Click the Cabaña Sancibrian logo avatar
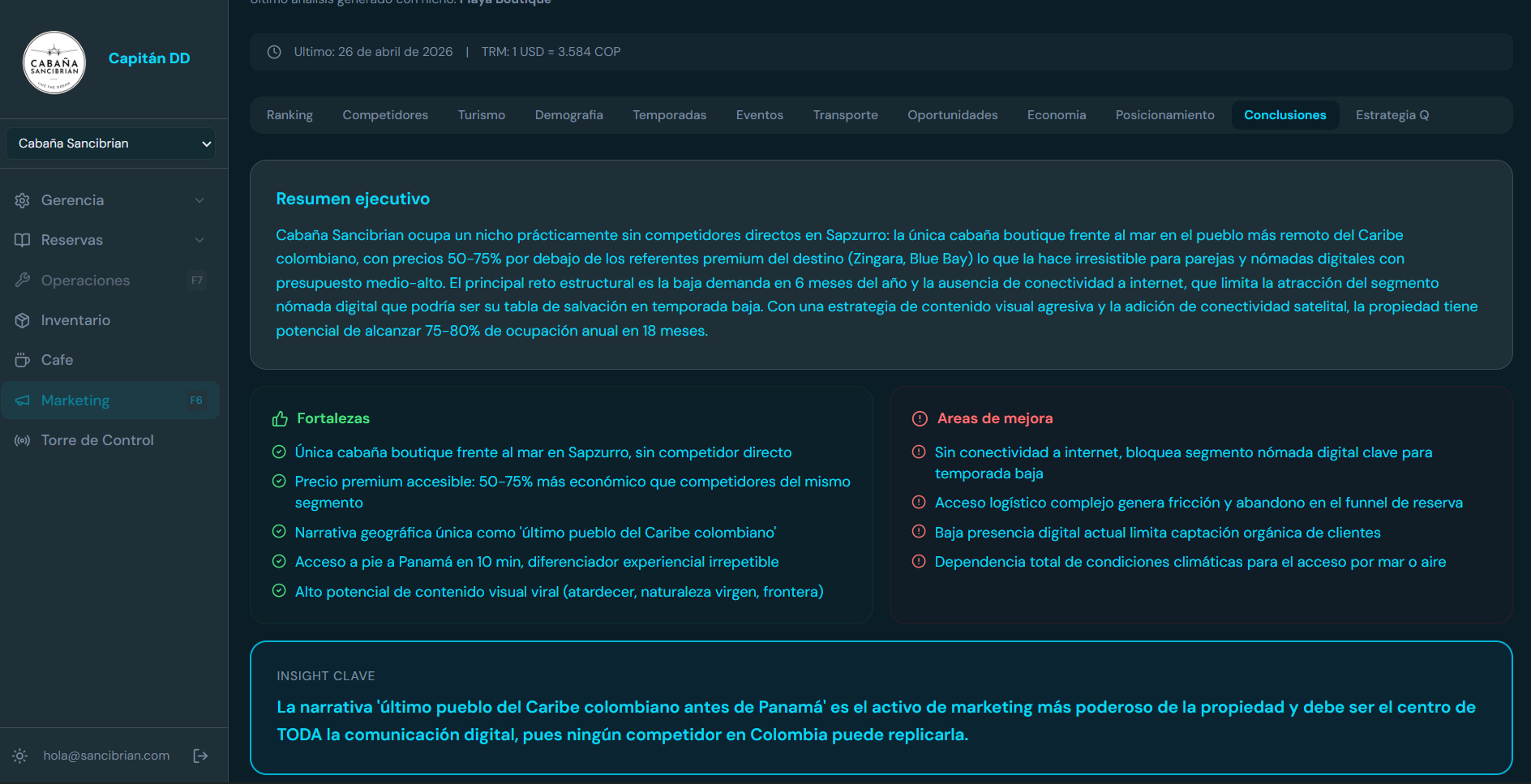The height and width of the screenshot is (784, 1531). [54, 62]
